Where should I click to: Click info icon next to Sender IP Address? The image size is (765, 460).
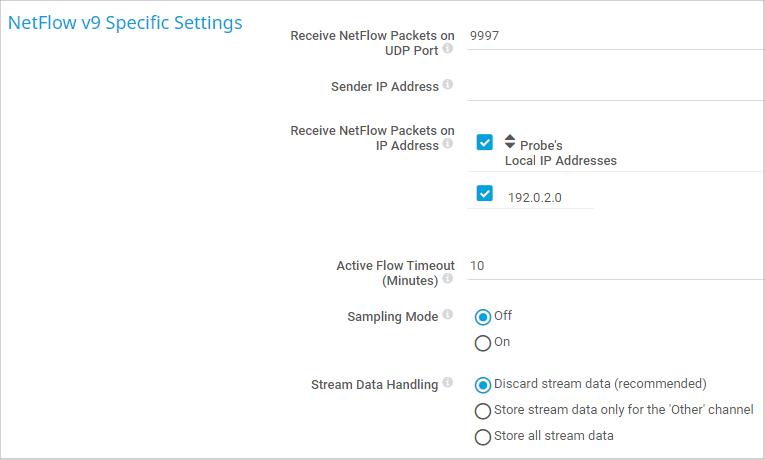[x=448, y=85]
